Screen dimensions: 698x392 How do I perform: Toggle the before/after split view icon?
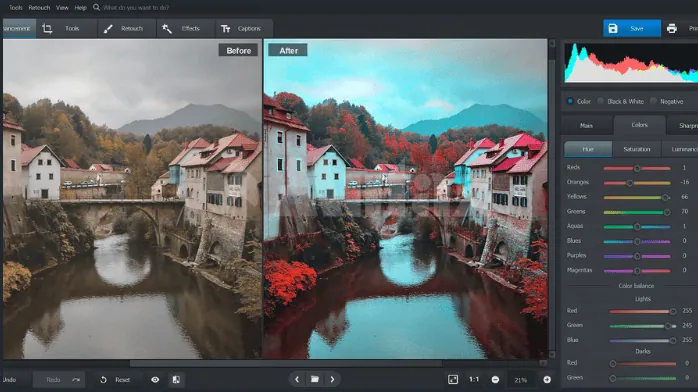176,380
